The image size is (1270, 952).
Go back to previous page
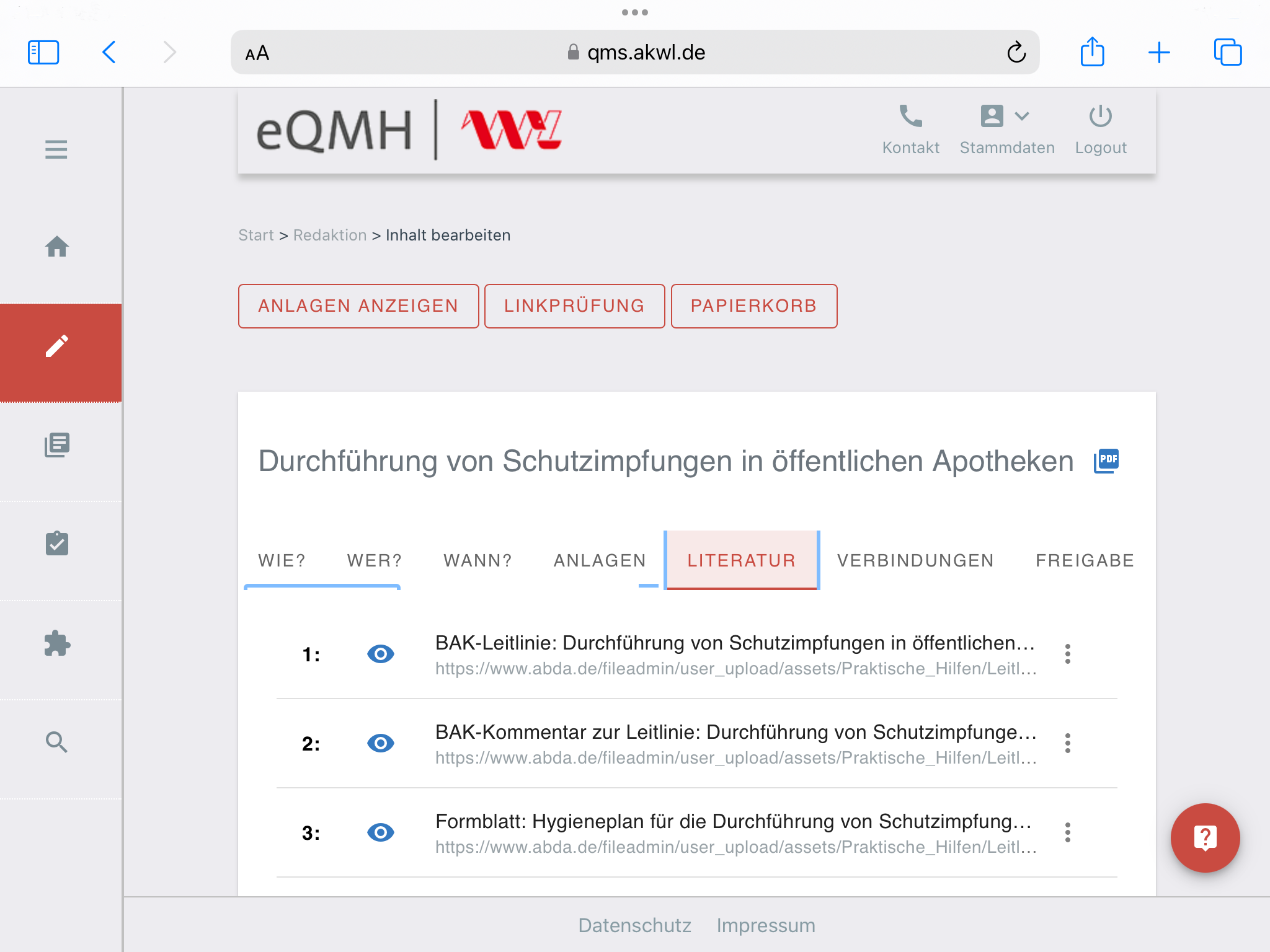point(109,53)
